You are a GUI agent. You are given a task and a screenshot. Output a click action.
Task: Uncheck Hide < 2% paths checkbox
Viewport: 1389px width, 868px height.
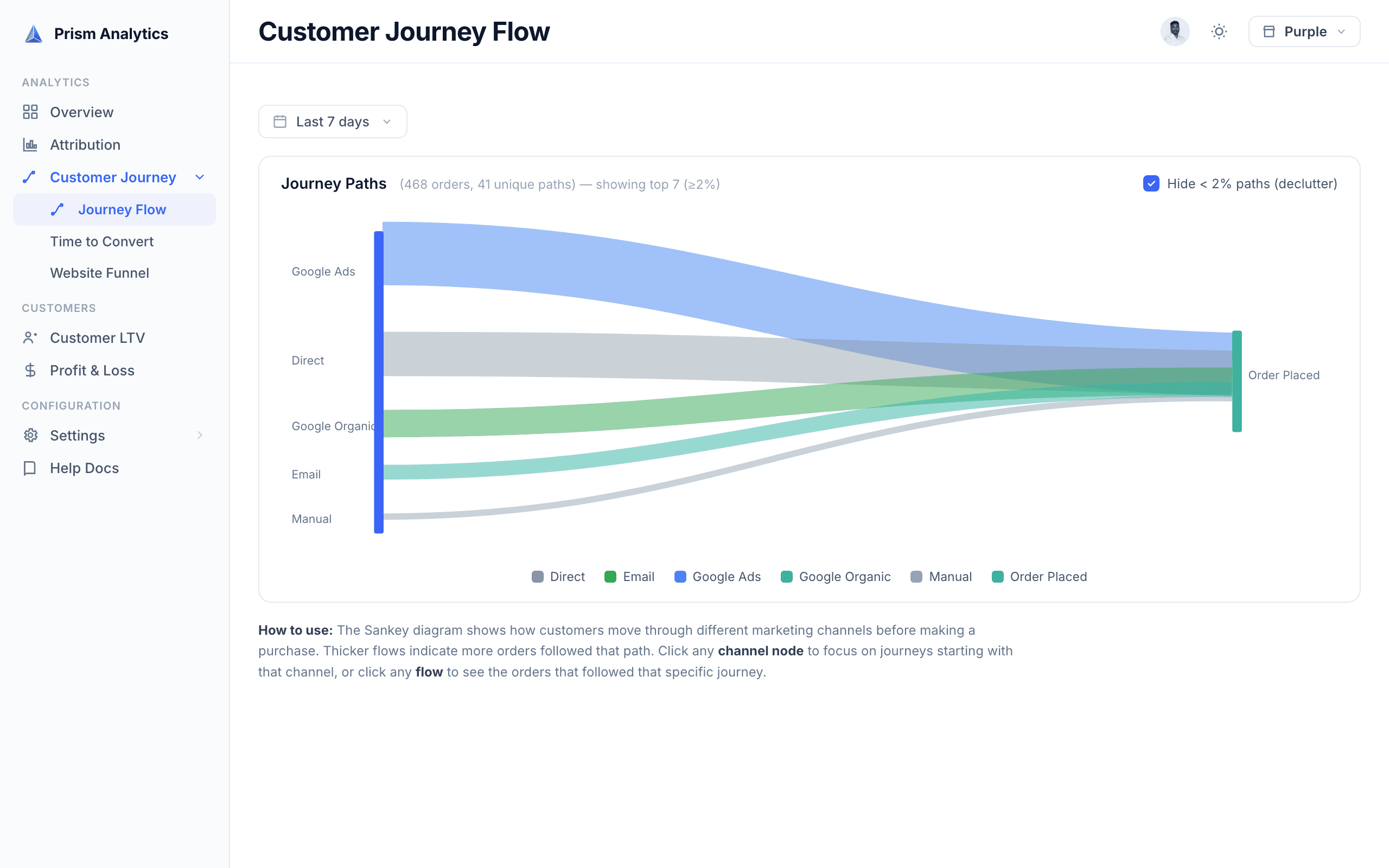(1151, 184)
